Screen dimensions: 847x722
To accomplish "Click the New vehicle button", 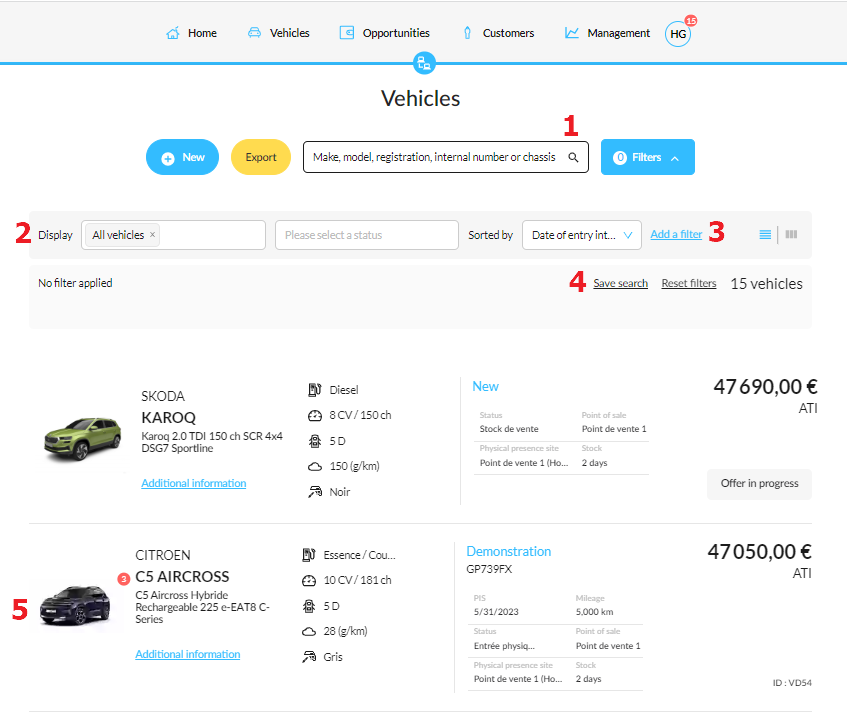I will click(x=183, y=157).
